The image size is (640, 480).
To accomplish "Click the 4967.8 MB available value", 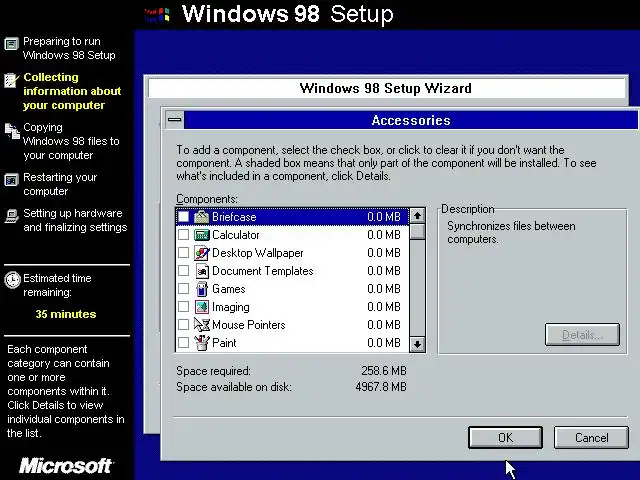I will (381, 387).
